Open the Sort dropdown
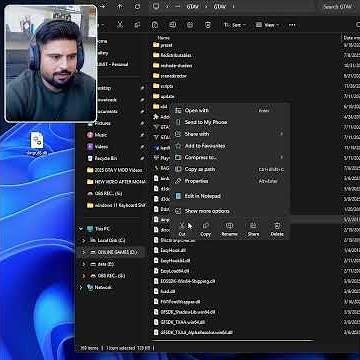The width and height of the screenshot is (360, 360). coord(235,25)
